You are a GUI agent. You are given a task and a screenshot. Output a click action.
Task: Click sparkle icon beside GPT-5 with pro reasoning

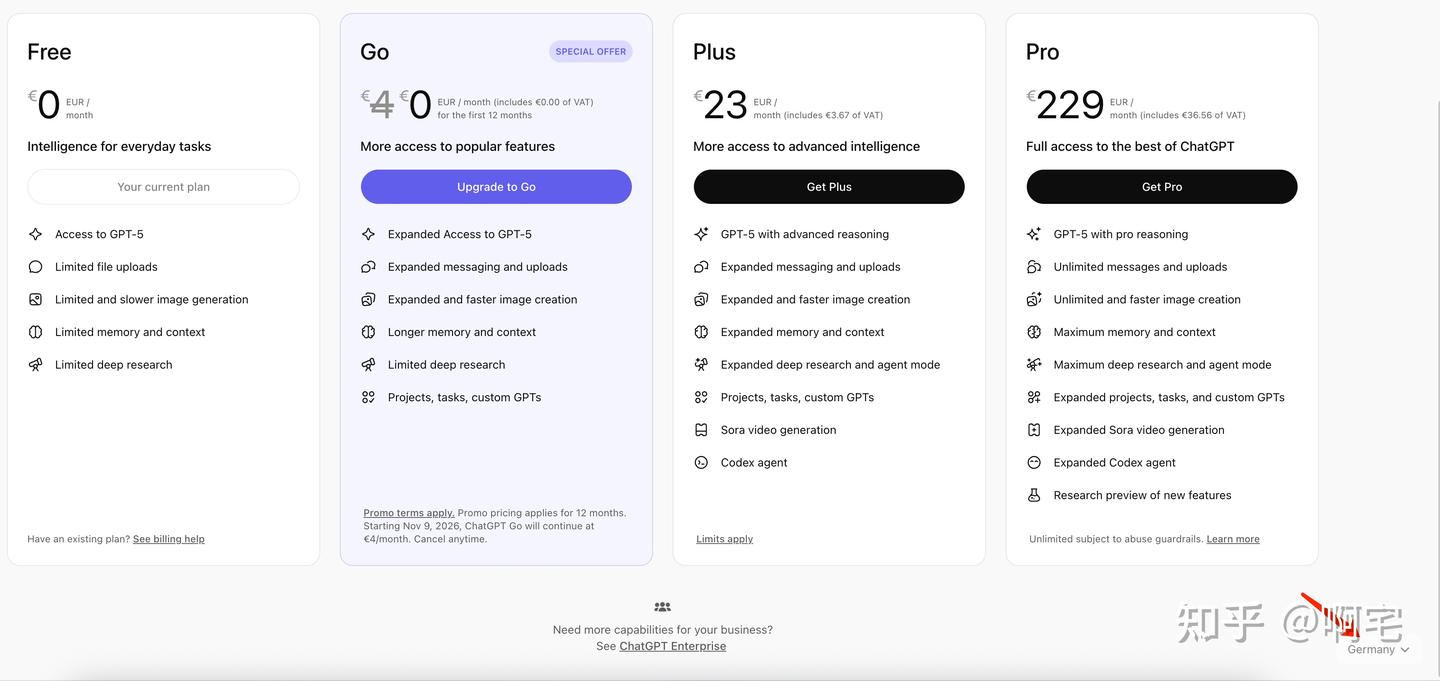1034,234
